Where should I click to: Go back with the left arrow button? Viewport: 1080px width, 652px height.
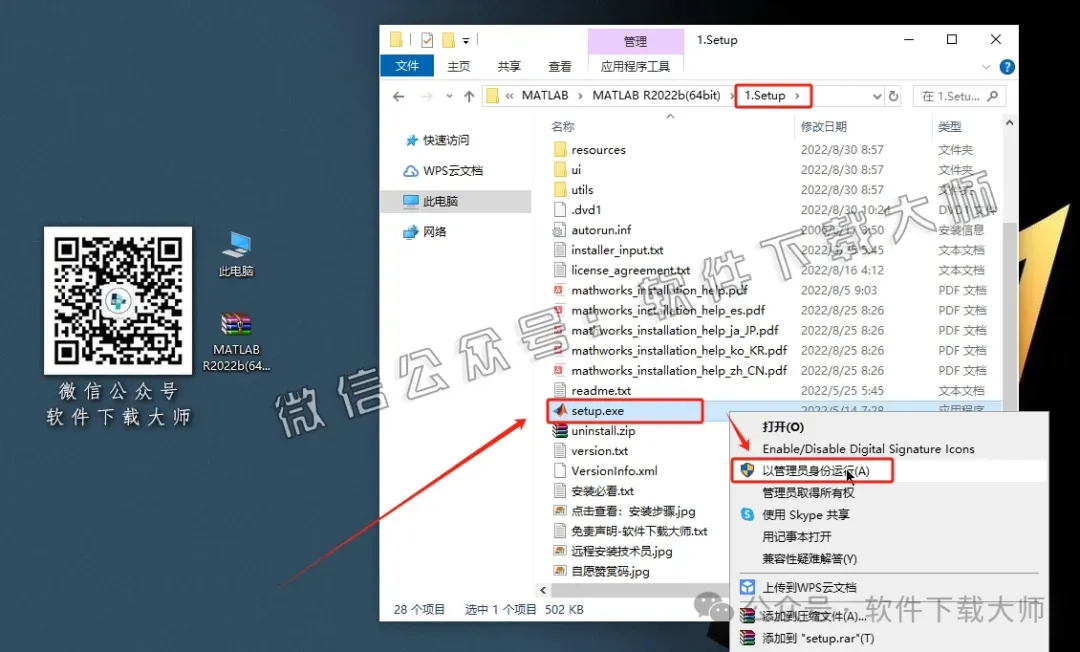(x=398, y=96)
